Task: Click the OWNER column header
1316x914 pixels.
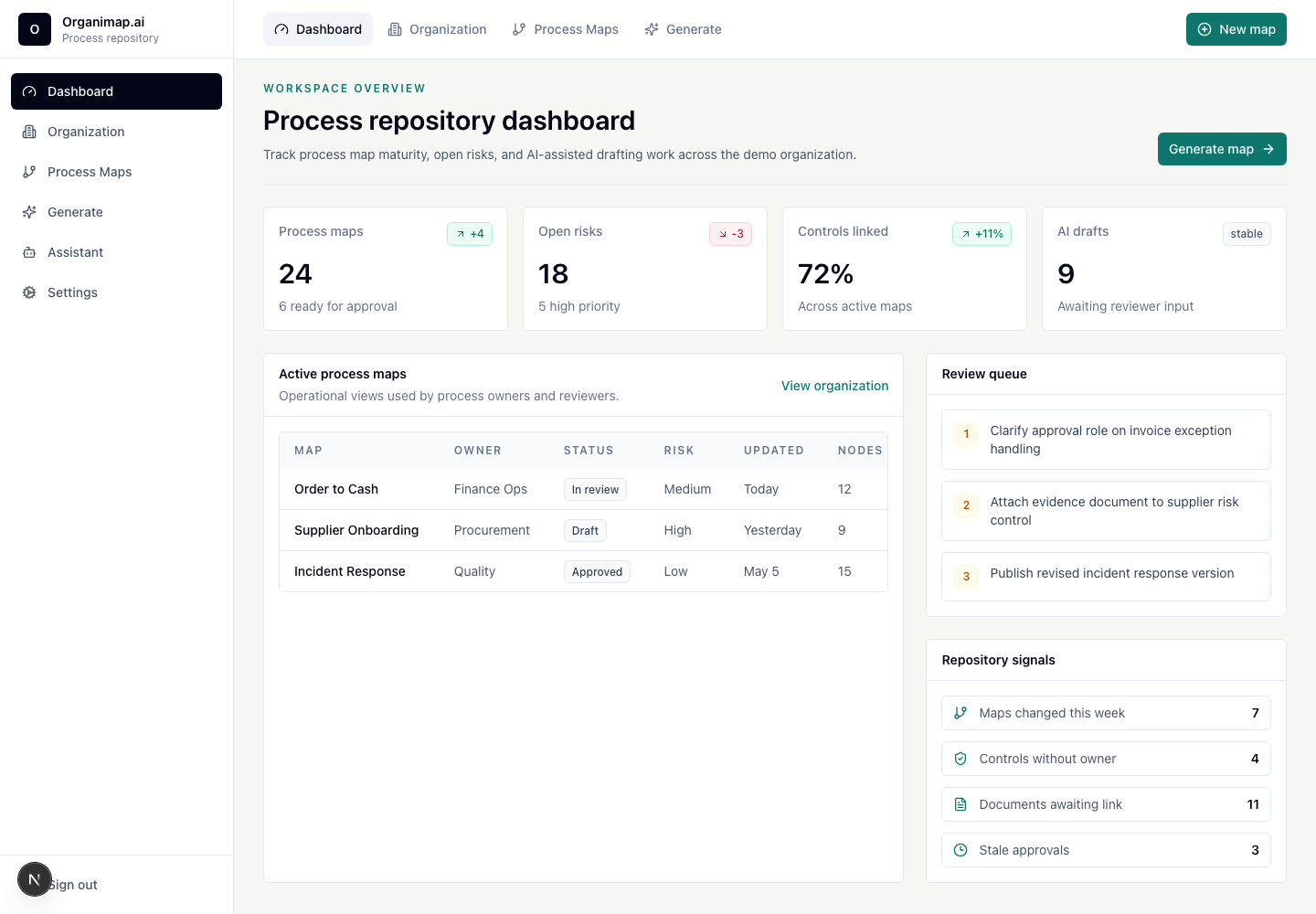Action: point(478,451)
